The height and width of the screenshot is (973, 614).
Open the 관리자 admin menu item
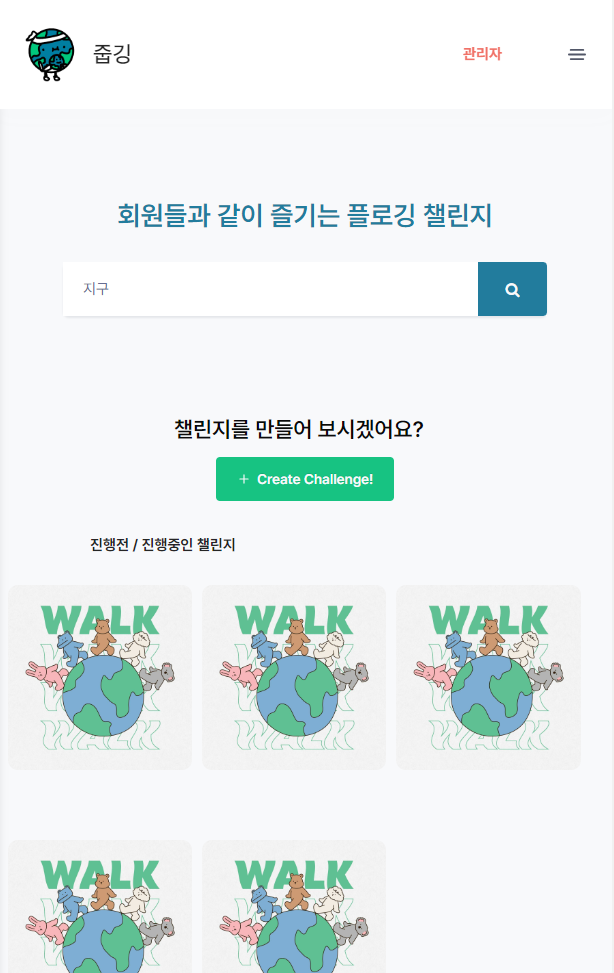point(482,54)
